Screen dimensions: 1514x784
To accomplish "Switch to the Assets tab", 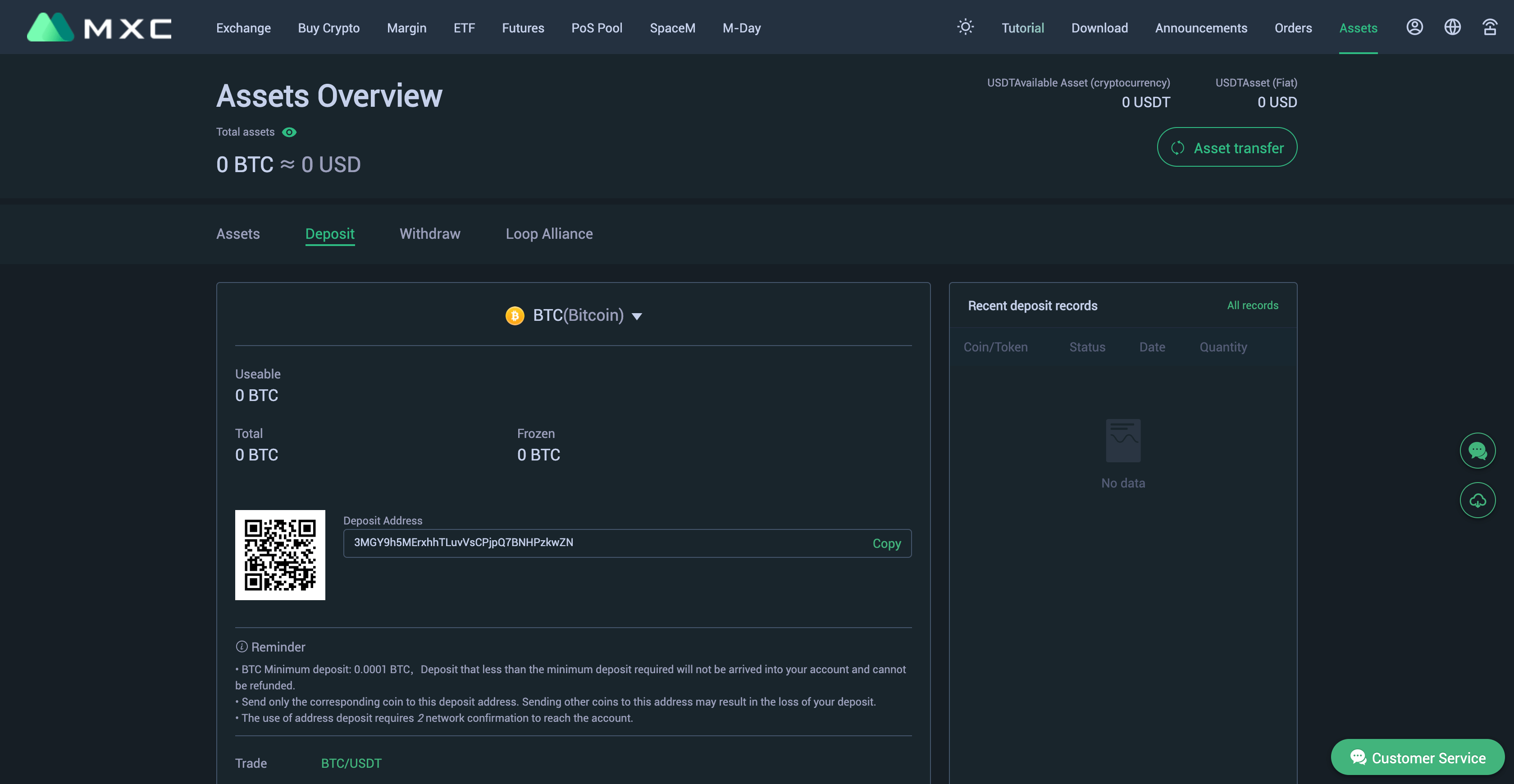I will point(238,233).
